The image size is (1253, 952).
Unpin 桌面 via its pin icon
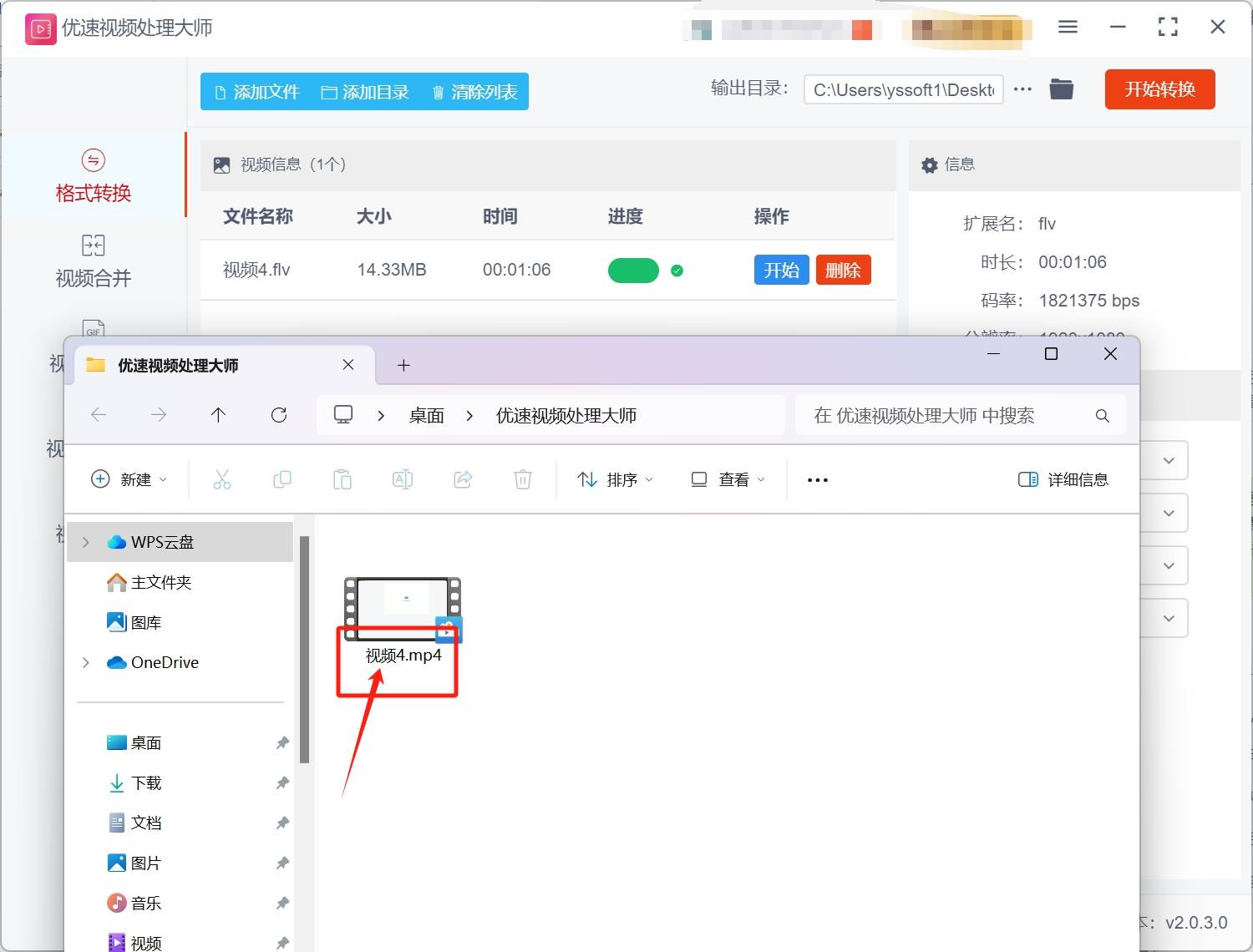point(282,742)
